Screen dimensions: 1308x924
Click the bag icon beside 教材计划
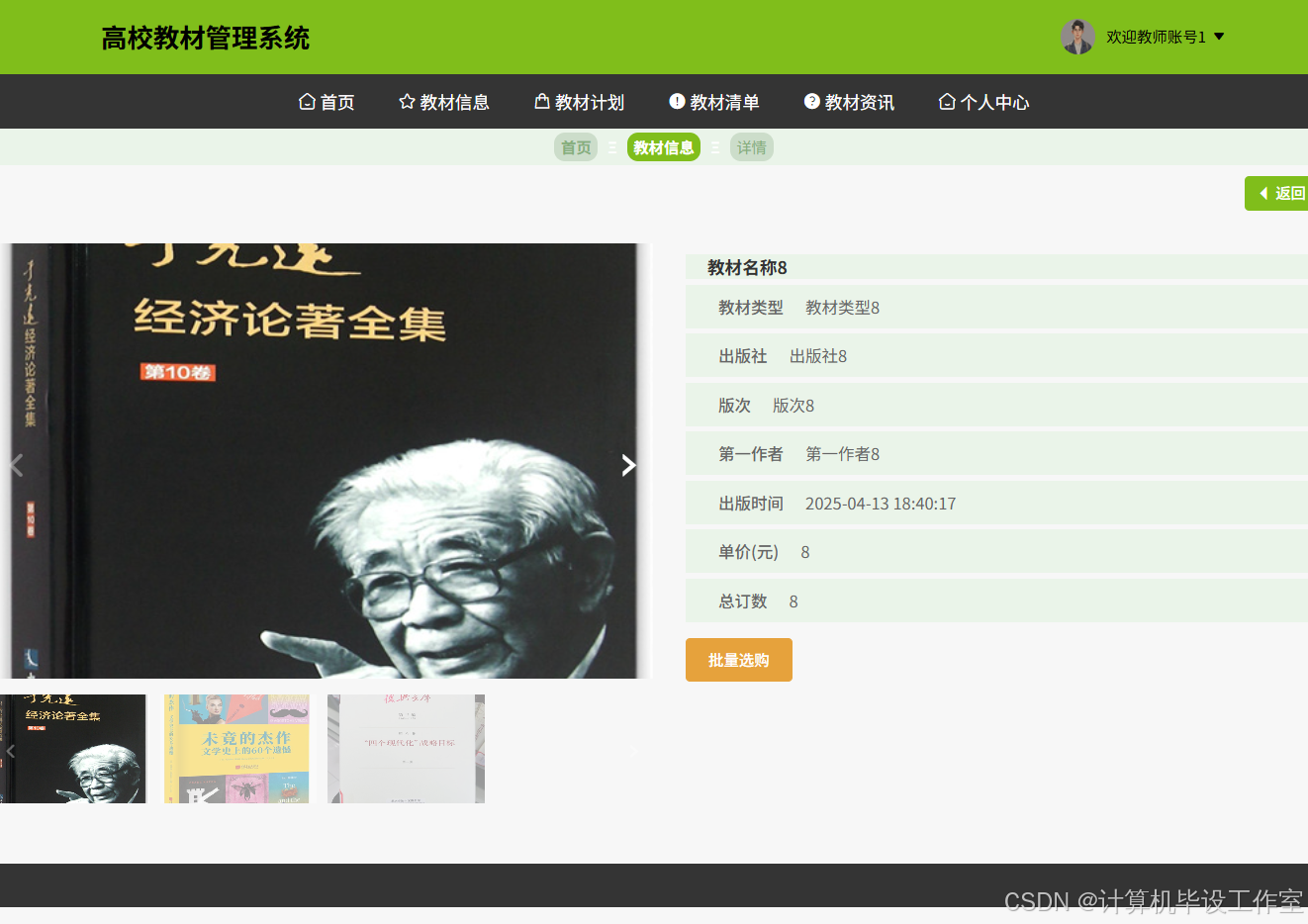(x=542, y=101)
